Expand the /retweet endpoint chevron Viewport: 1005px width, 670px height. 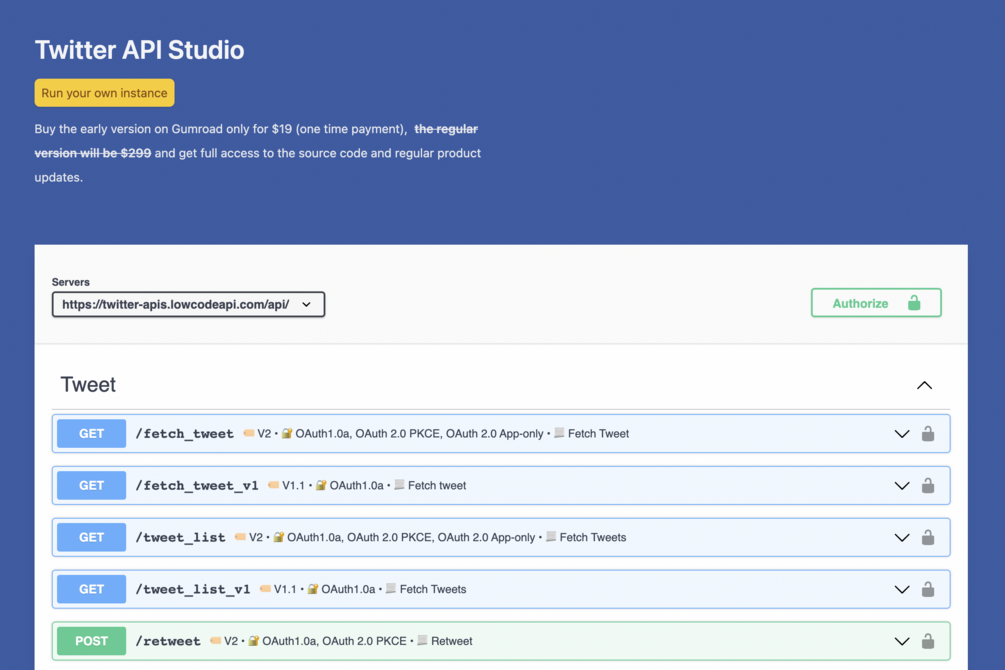click(901, 641)
